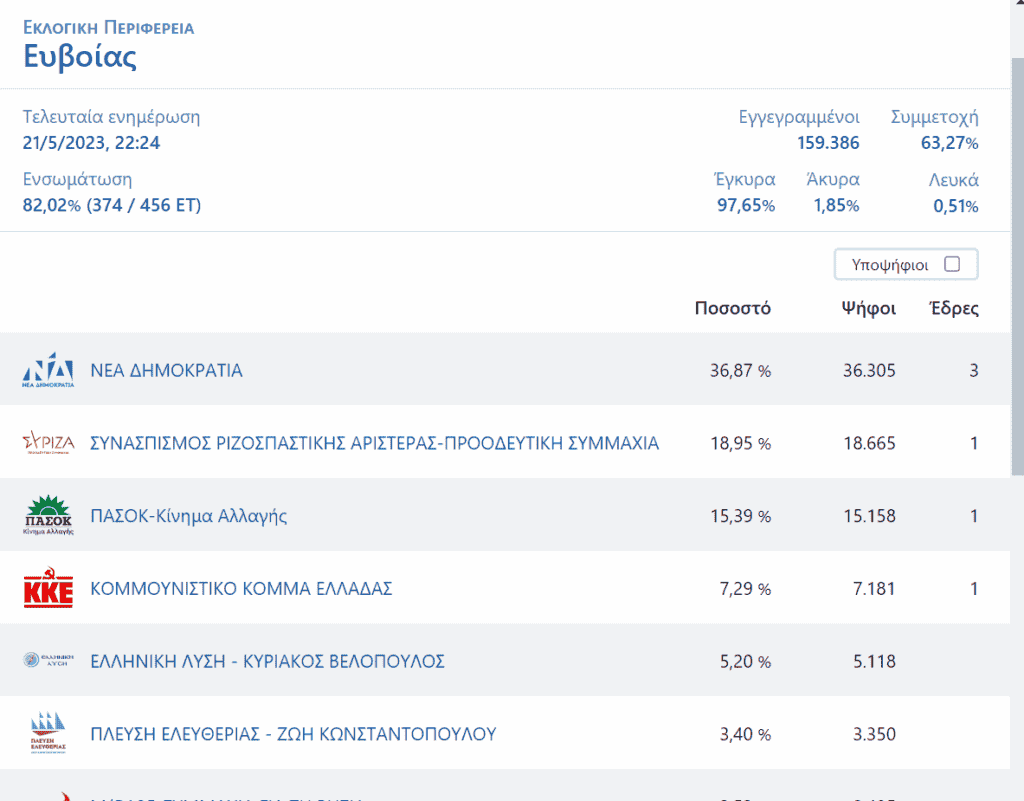Click the Έδρες column header
The image size is (1024, 801).
[954, 308]
